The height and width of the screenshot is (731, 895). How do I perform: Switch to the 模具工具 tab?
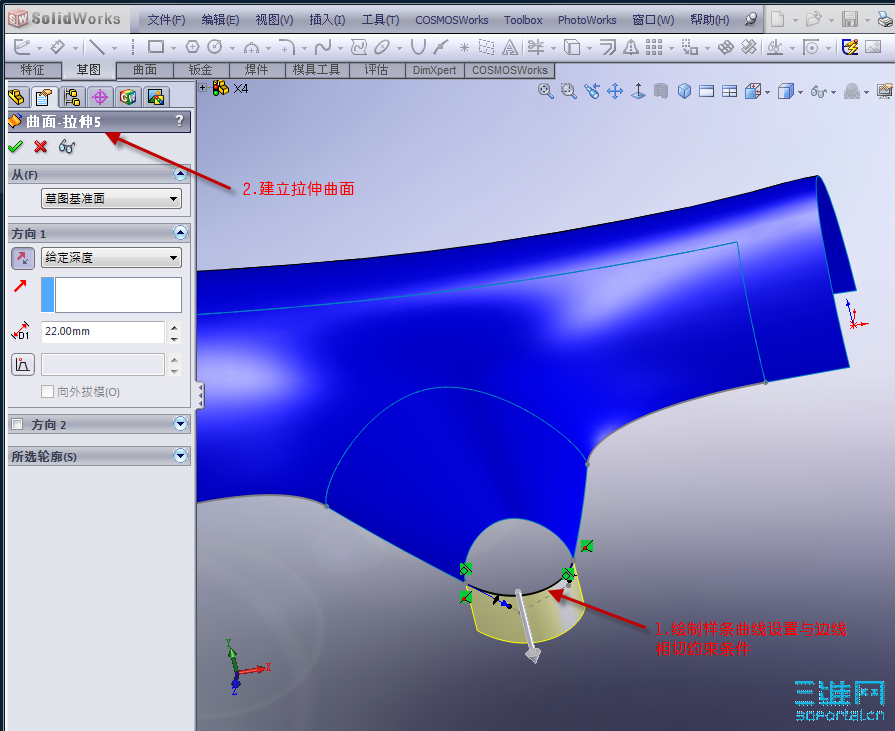point(316,70)
